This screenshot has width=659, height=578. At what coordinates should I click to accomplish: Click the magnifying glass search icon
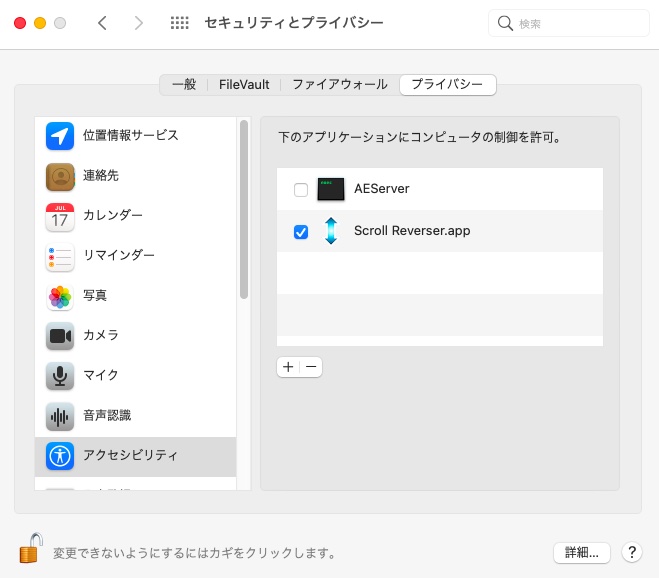505,23
